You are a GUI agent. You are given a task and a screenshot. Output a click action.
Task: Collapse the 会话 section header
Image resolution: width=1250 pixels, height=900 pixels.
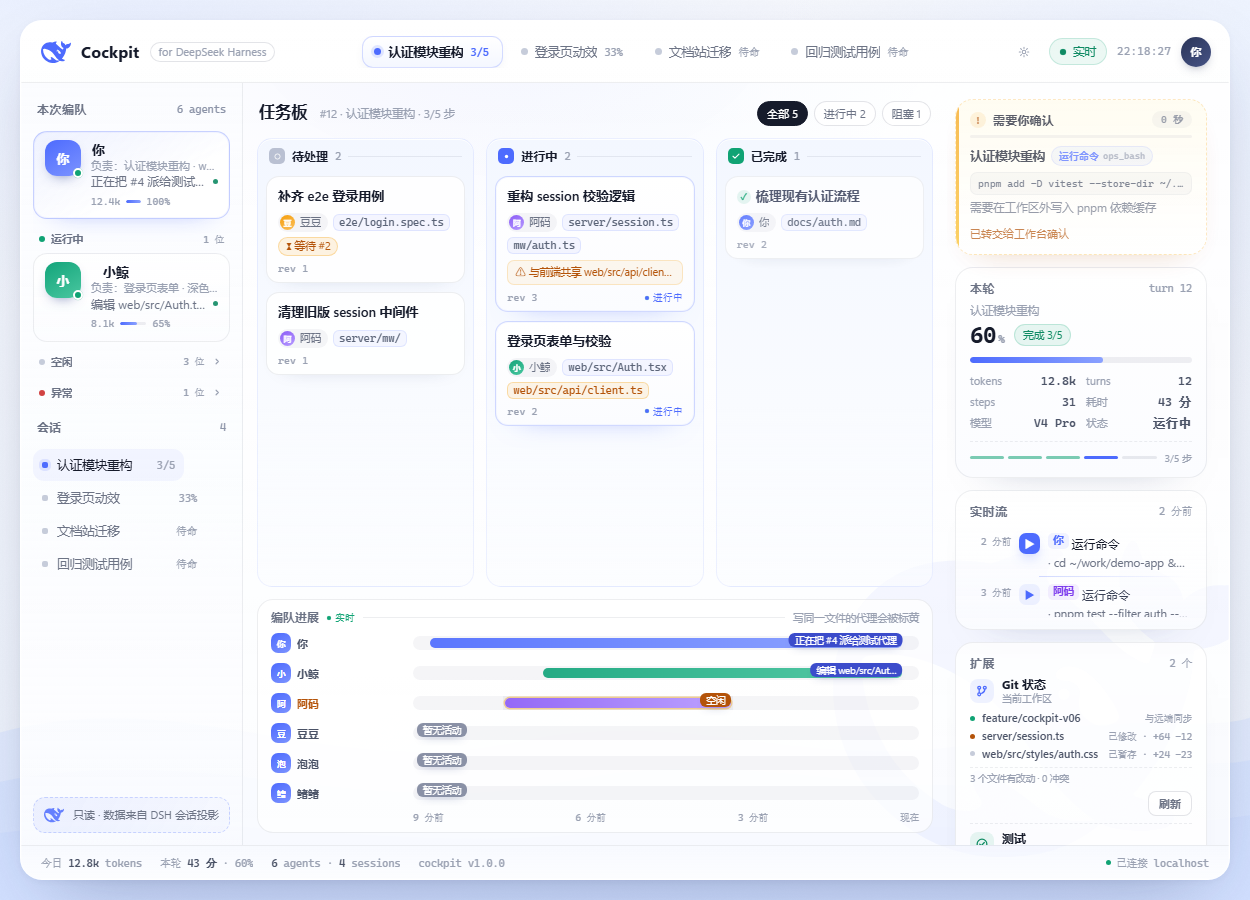point(131,427)
